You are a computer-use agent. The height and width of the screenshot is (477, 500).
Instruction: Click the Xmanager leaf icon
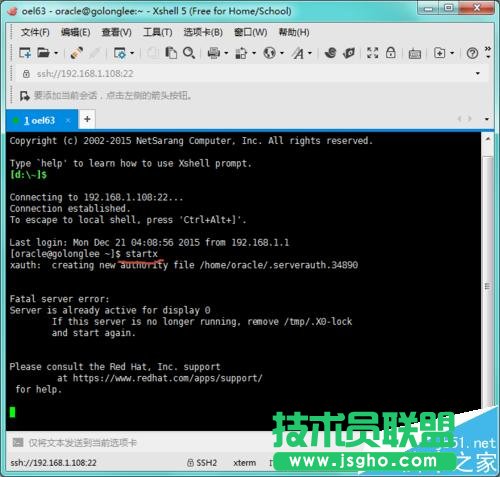(x=349, y=53)
